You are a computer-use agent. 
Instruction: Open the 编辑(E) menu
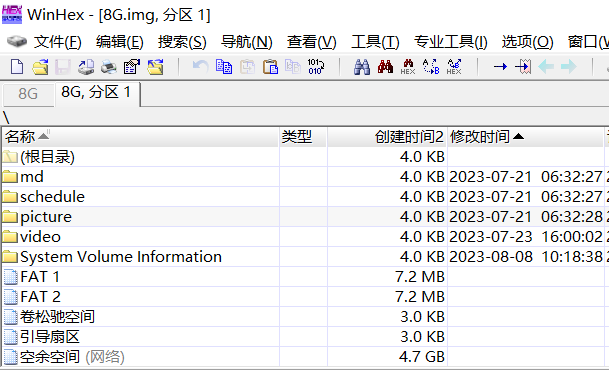(x=120, y=42)
